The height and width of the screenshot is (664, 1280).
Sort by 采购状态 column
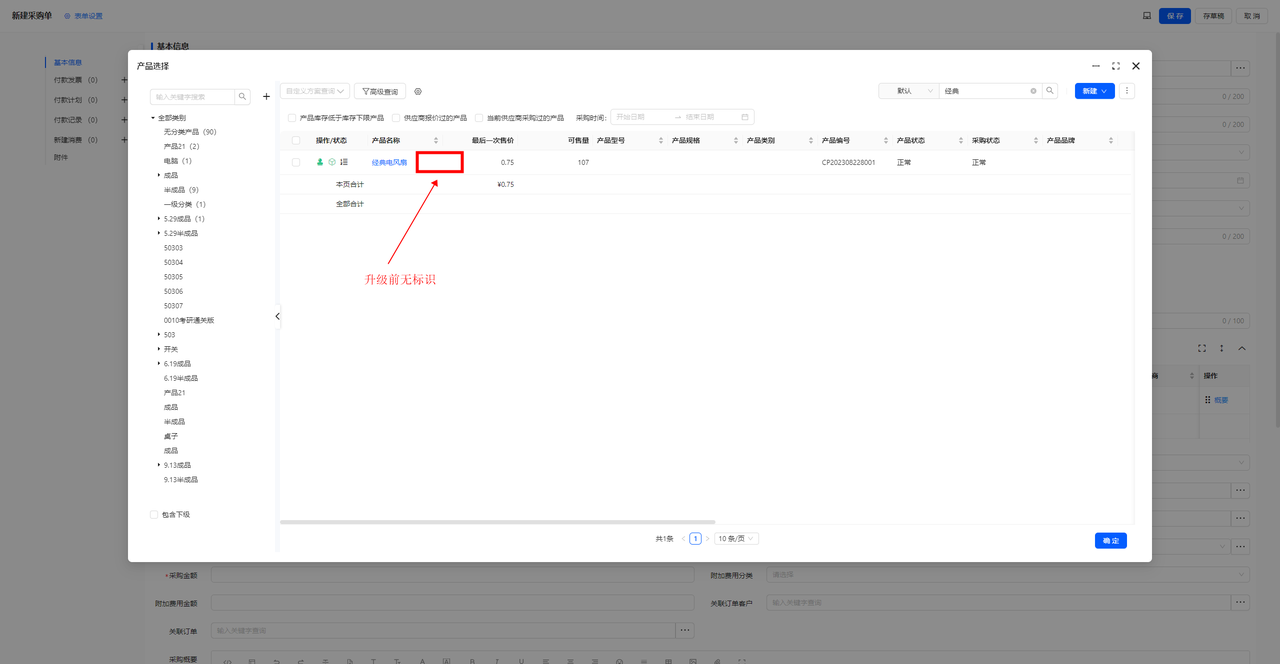[x=1036, y=141]
